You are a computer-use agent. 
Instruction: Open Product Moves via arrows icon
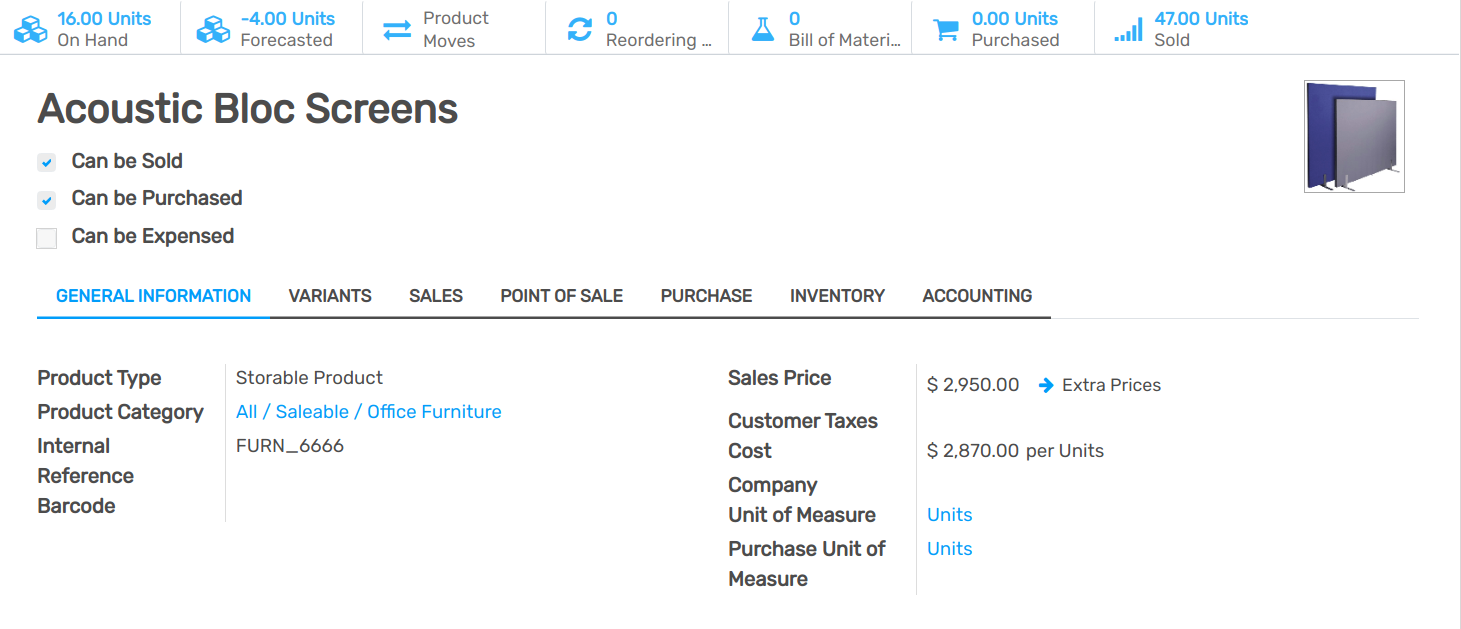[x=397, y=29]
